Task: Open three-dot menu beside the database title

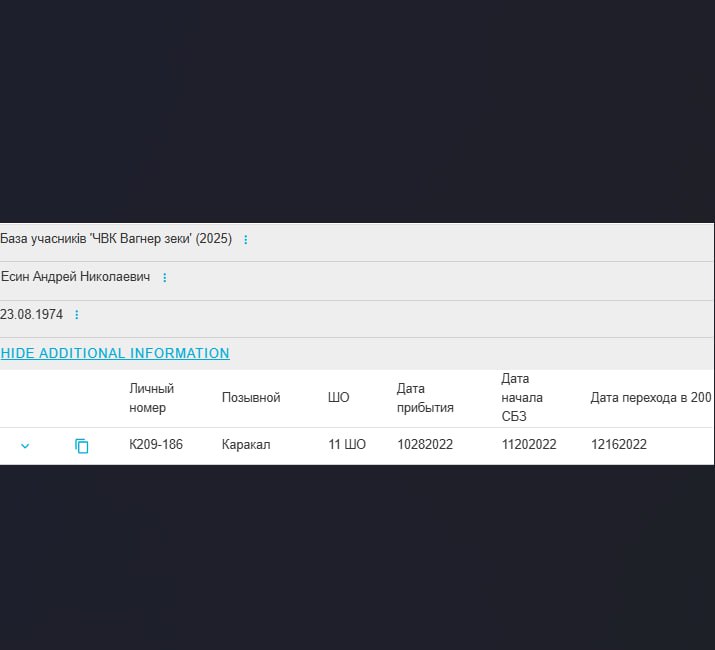Action: [246, 240]
